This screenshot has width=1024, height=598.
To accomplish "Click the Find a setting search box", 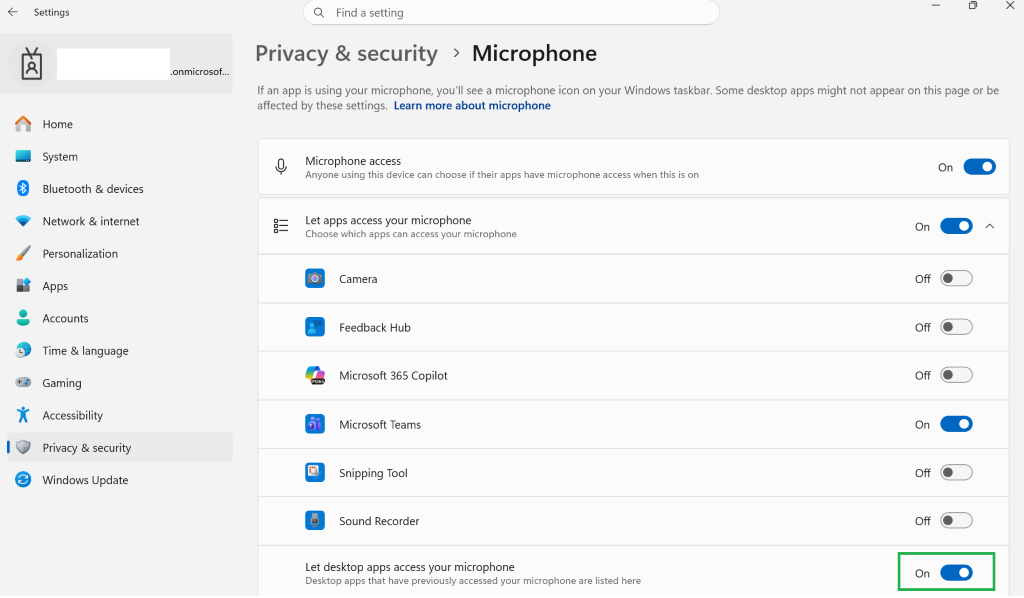I will (x=511, y=12).
